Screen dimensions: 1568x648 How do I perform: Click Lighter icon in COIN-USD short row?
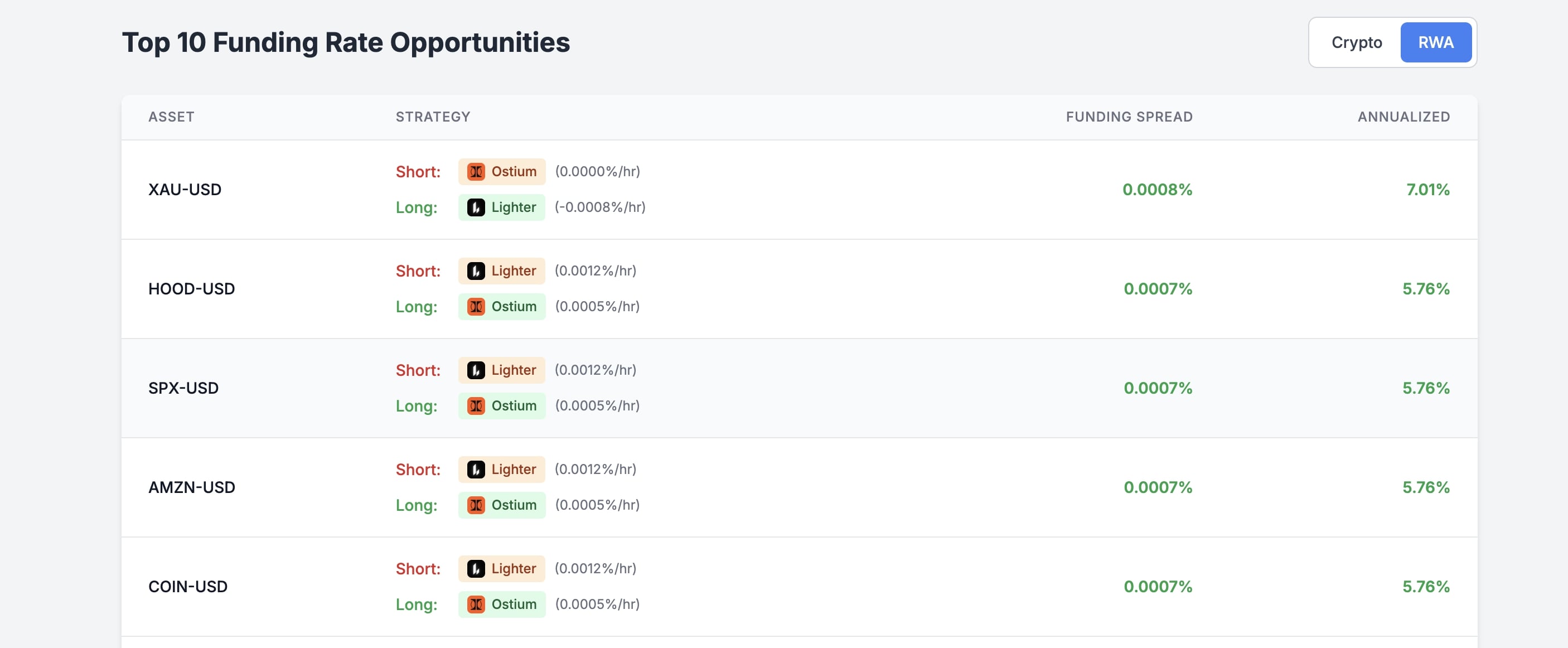[476, 569]
